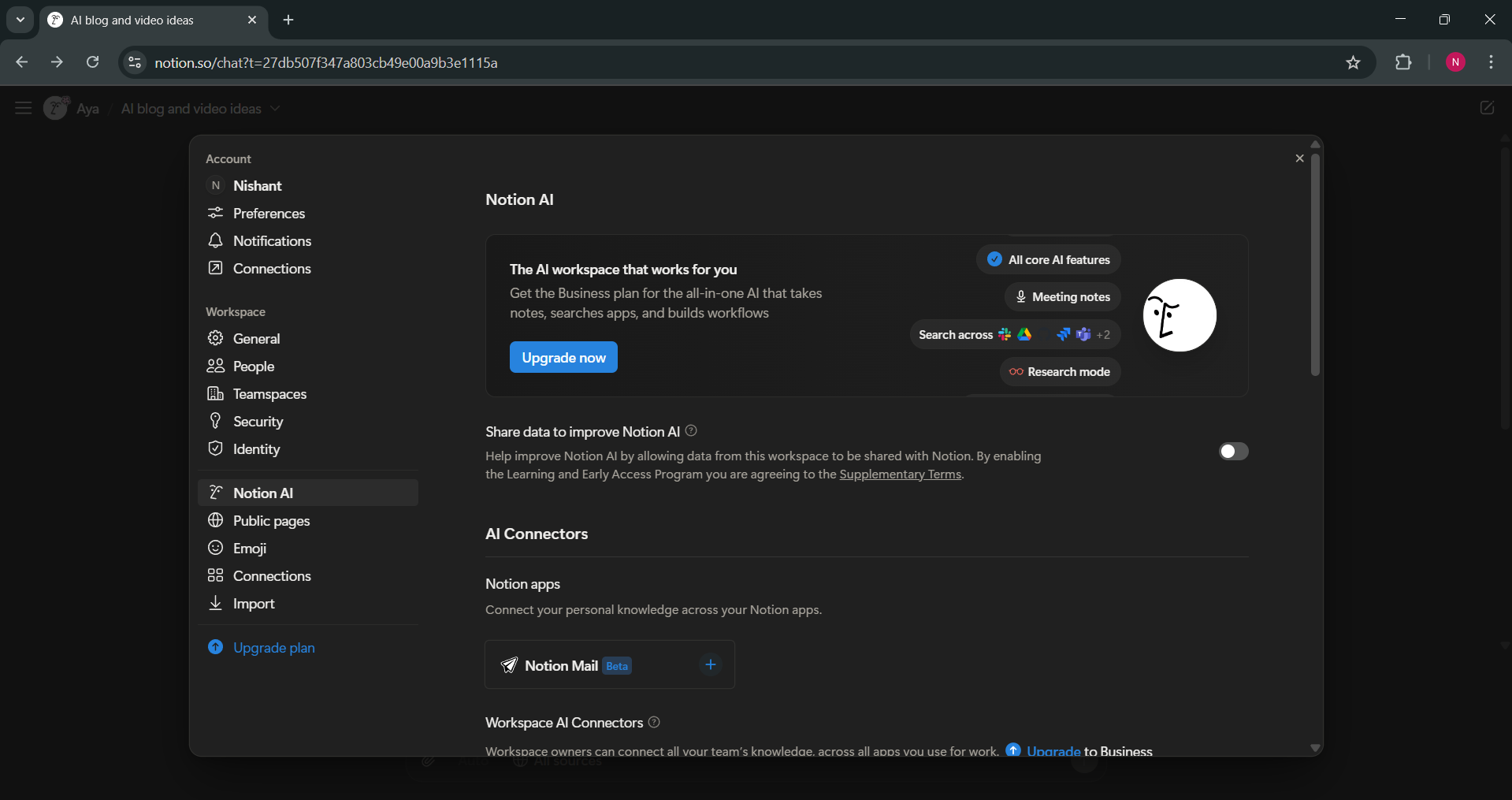1512x800 pixels.
Task: Open People settings
Action: click(x=308, y=367)
